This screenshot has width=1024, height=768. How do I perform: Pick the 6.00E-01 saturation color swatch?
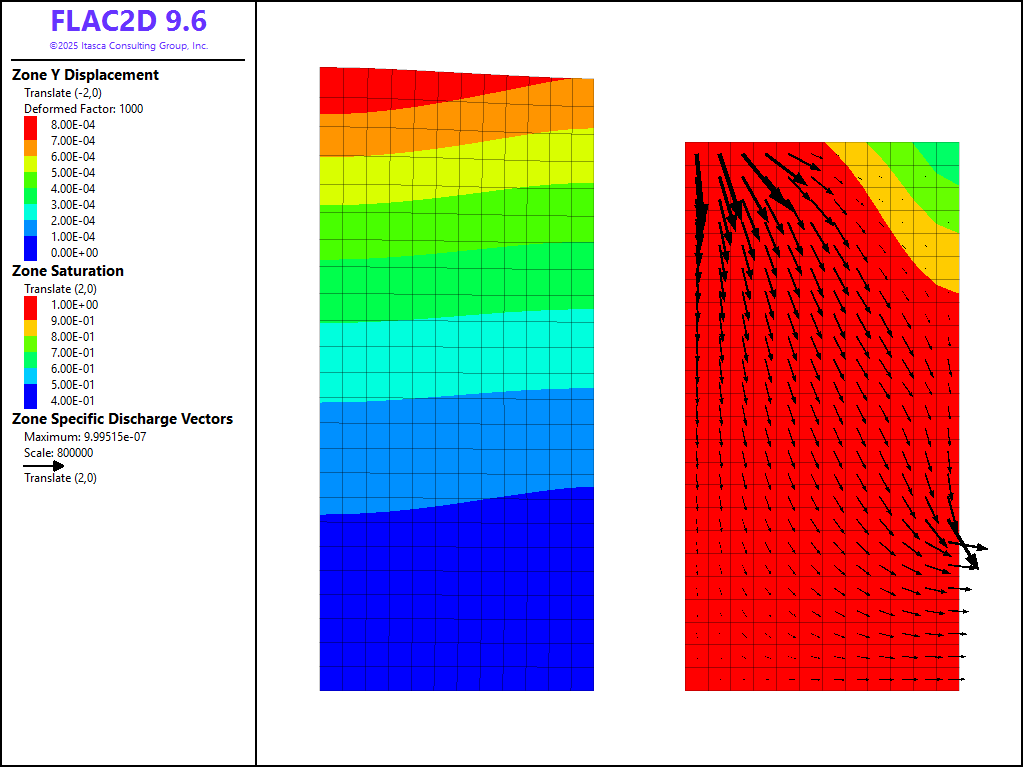tap(30, 369)
